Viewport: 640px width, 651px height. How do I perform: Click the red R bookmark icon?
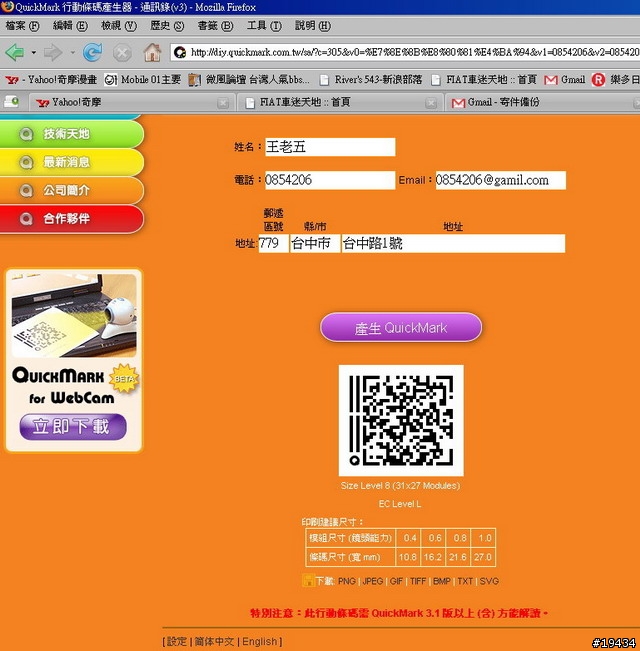tap(598, 79)
